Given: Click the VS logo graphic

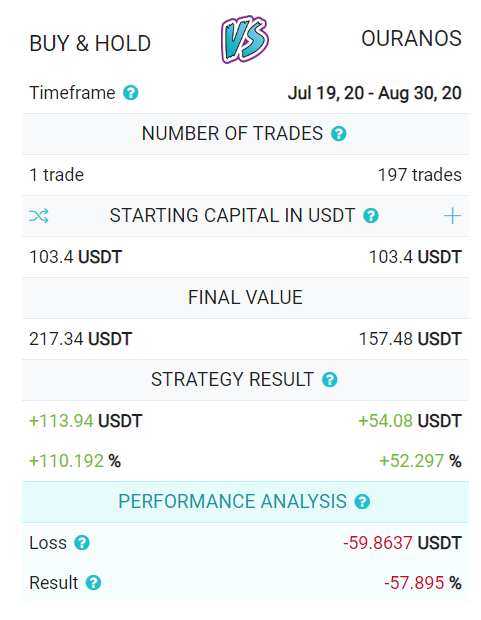Looking at the screenshot, I should [244, 40].
